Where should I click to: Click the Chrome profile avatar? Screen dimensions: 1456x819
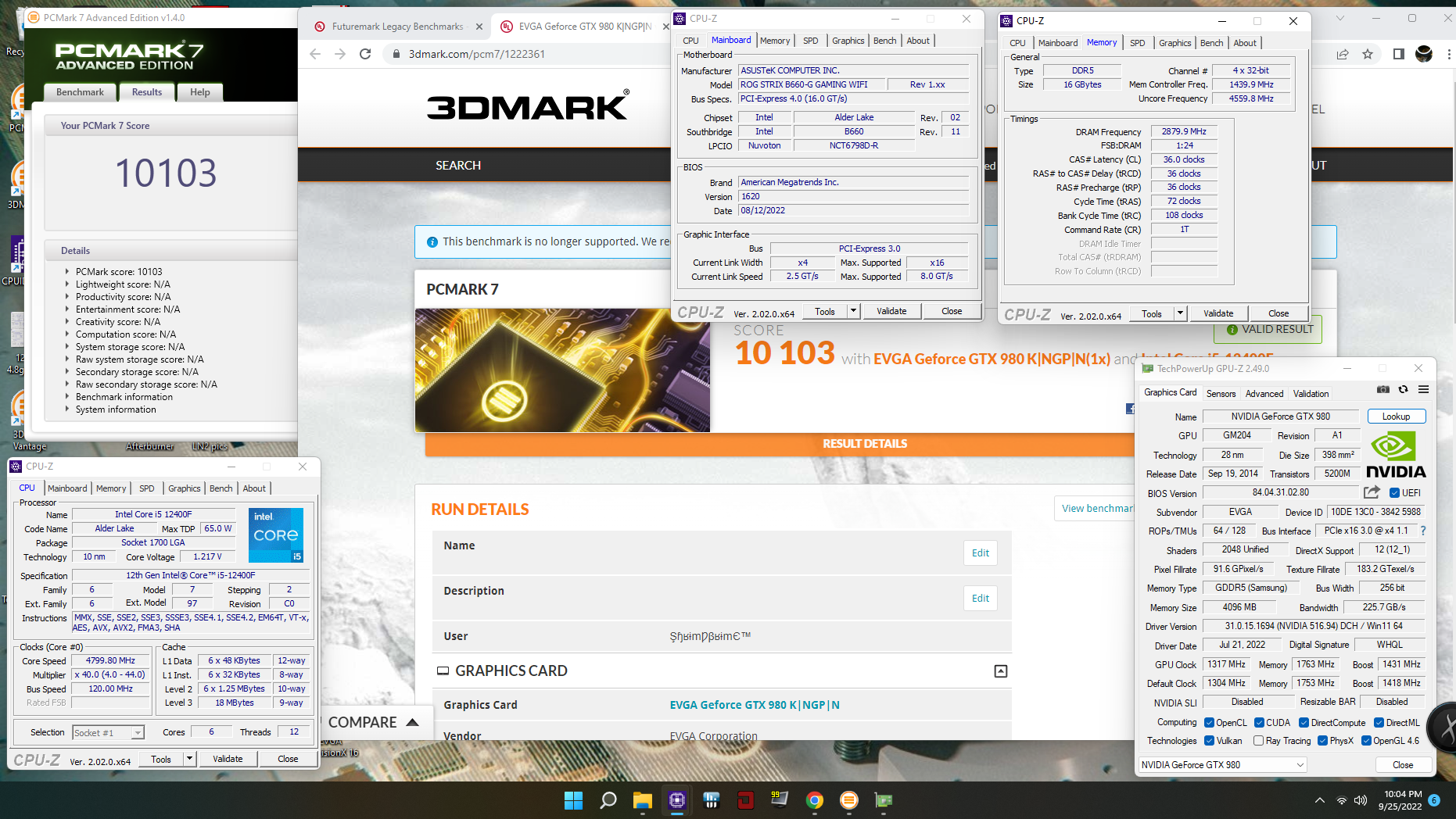[1424, 54]
